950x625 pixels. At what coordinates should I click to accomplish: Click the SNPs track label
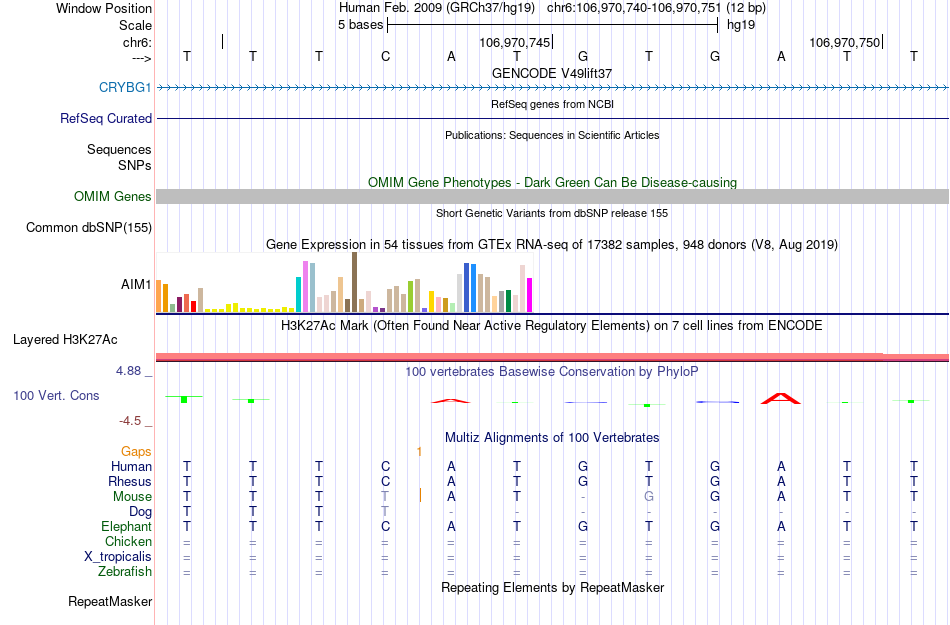click(x=135, y=165)
